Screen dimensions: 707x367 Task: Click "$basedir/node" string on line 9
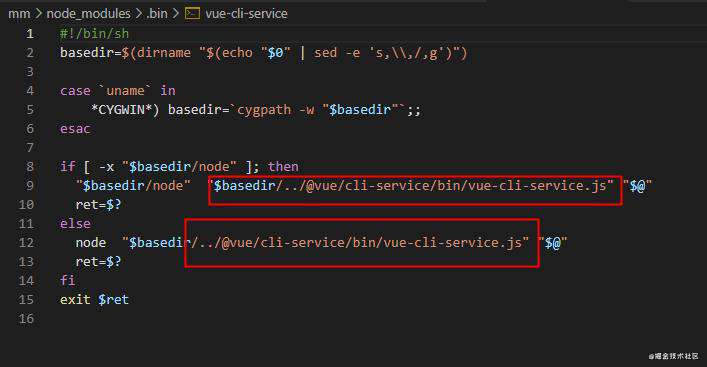pyautogui.click(x=133, y=185)
